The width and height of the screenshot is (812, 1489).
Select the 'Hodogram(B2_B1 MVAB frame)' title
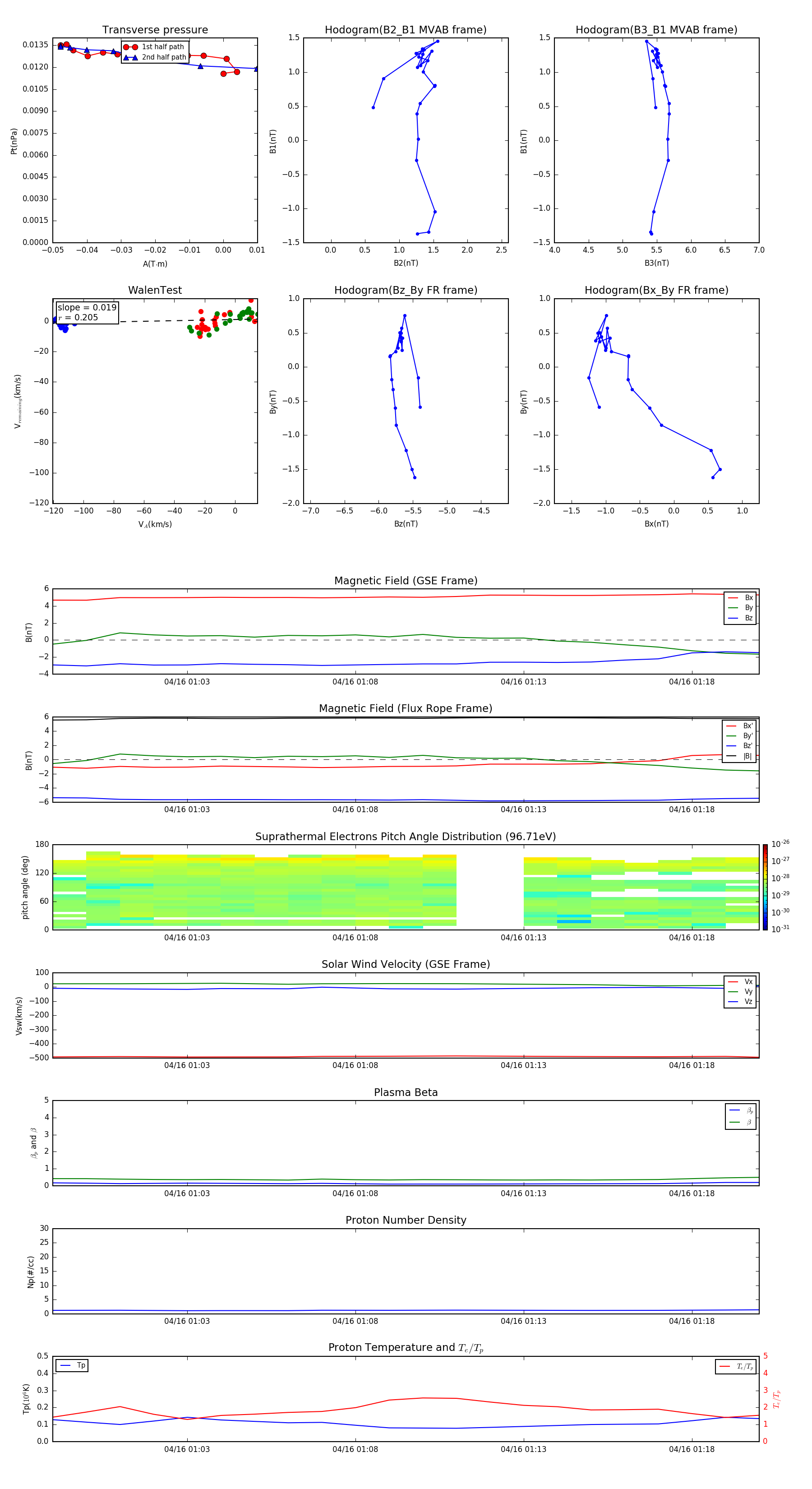tap(406, 30)
